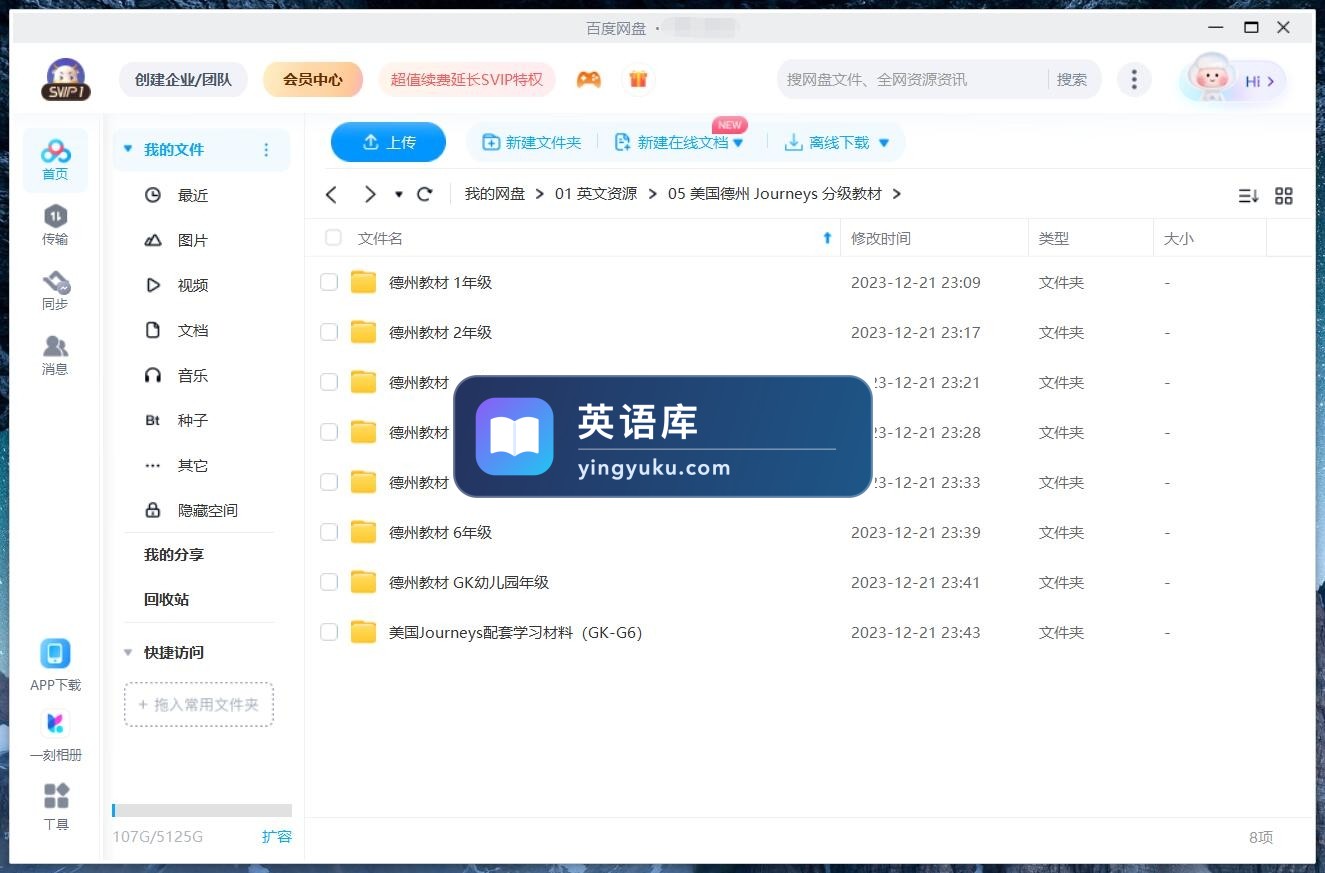Click 新建文件夹 button
The image size is (1325, 873).
532,143
